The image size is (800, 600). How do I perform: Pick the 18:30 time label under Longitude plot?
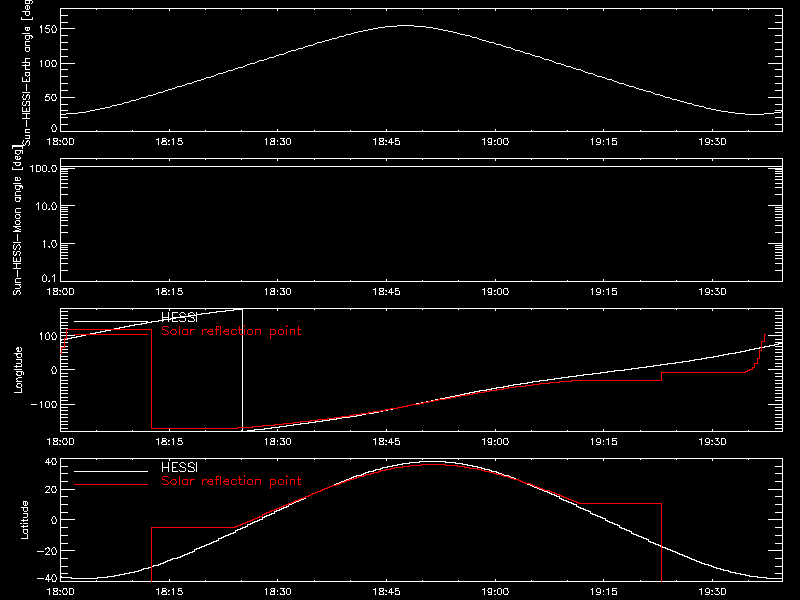pyautogui.click(x=278, y=442)
